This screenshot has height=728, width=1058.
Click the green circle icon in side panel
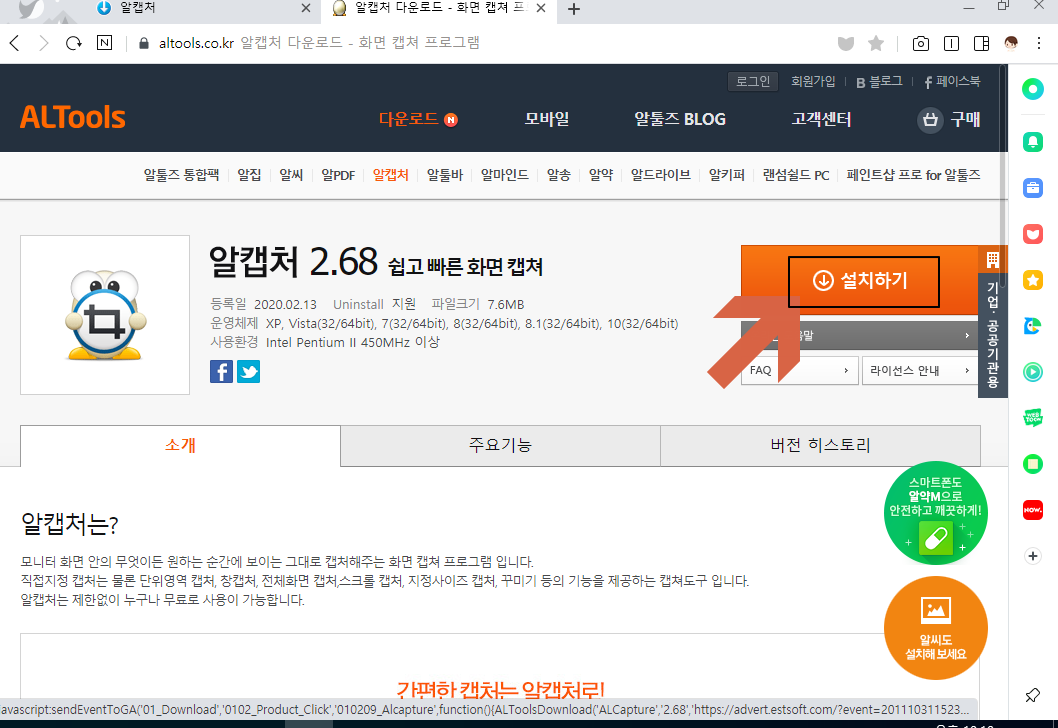[1032, 88]
